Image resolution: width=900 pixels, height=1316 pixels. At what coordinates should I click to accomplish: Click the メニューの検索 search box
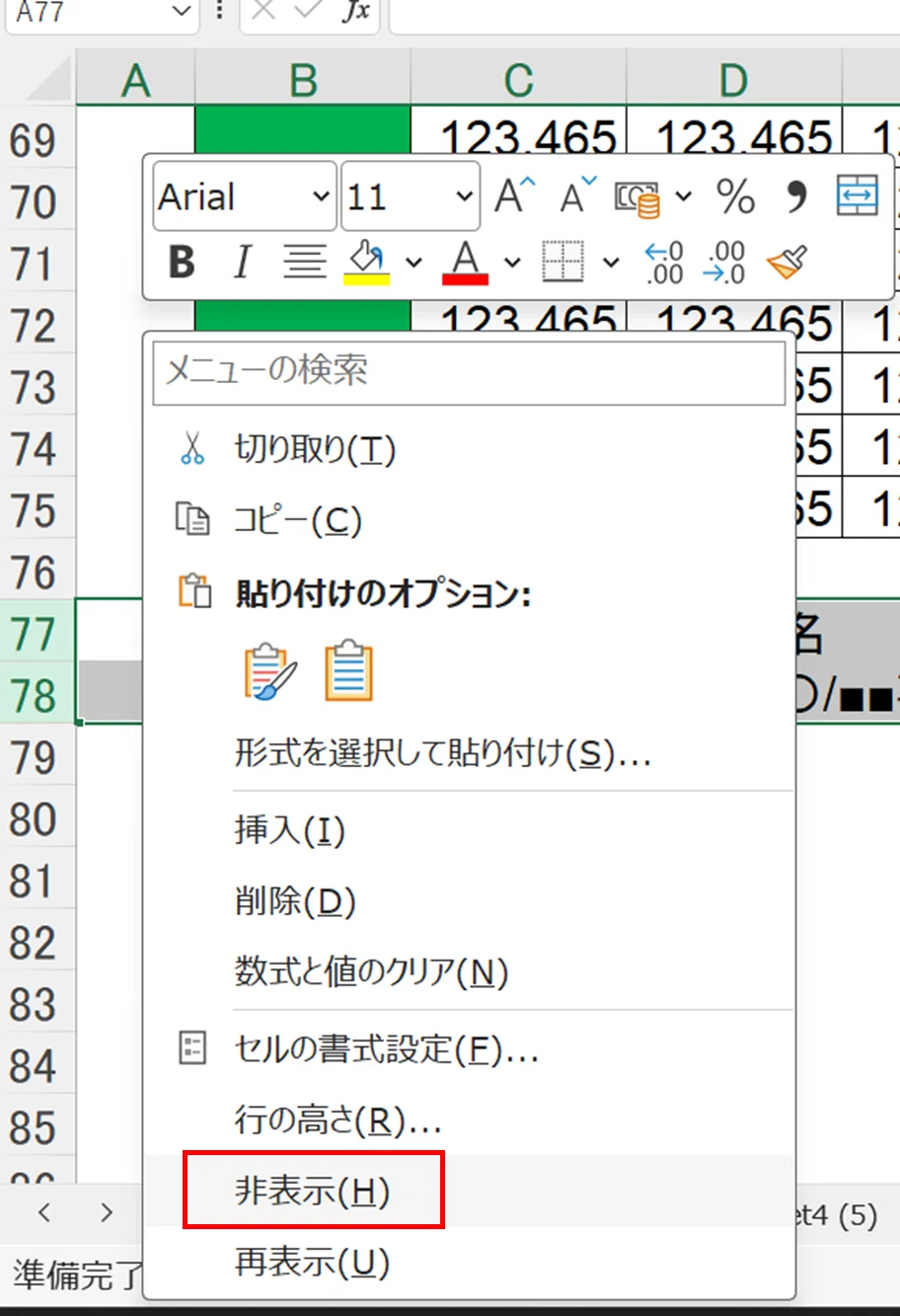pos(470,371)
